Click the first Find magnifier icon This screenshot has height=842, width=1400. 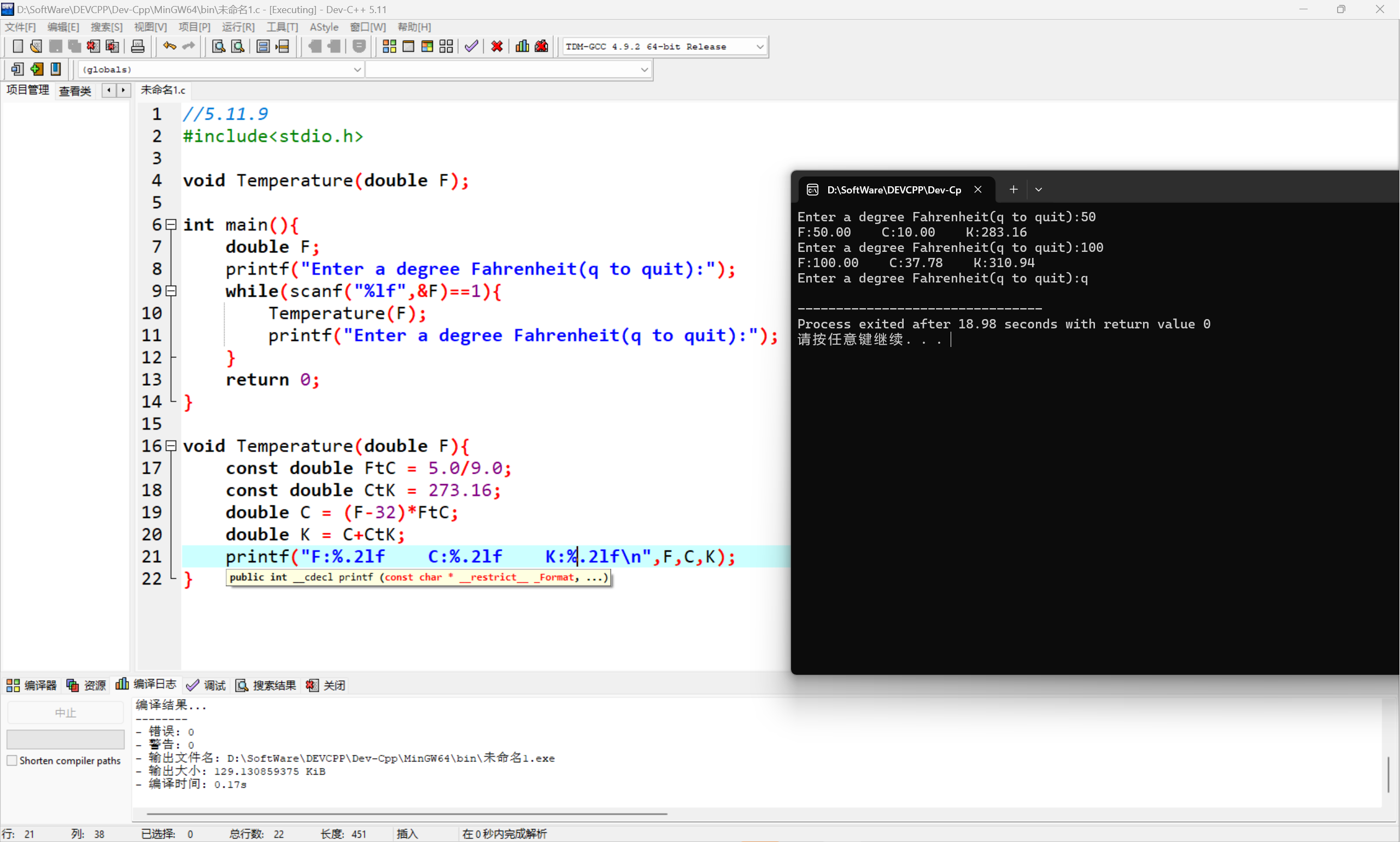click(x=219, y=46)
